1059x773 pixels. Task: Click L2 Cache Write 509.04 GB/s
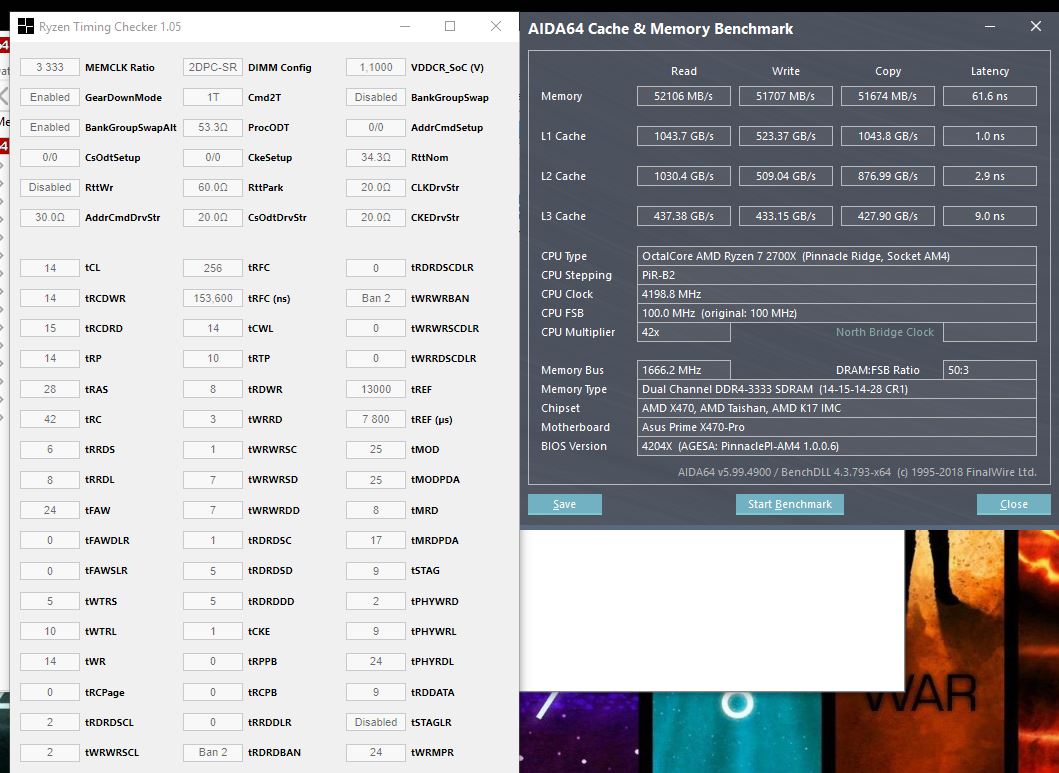785,176
